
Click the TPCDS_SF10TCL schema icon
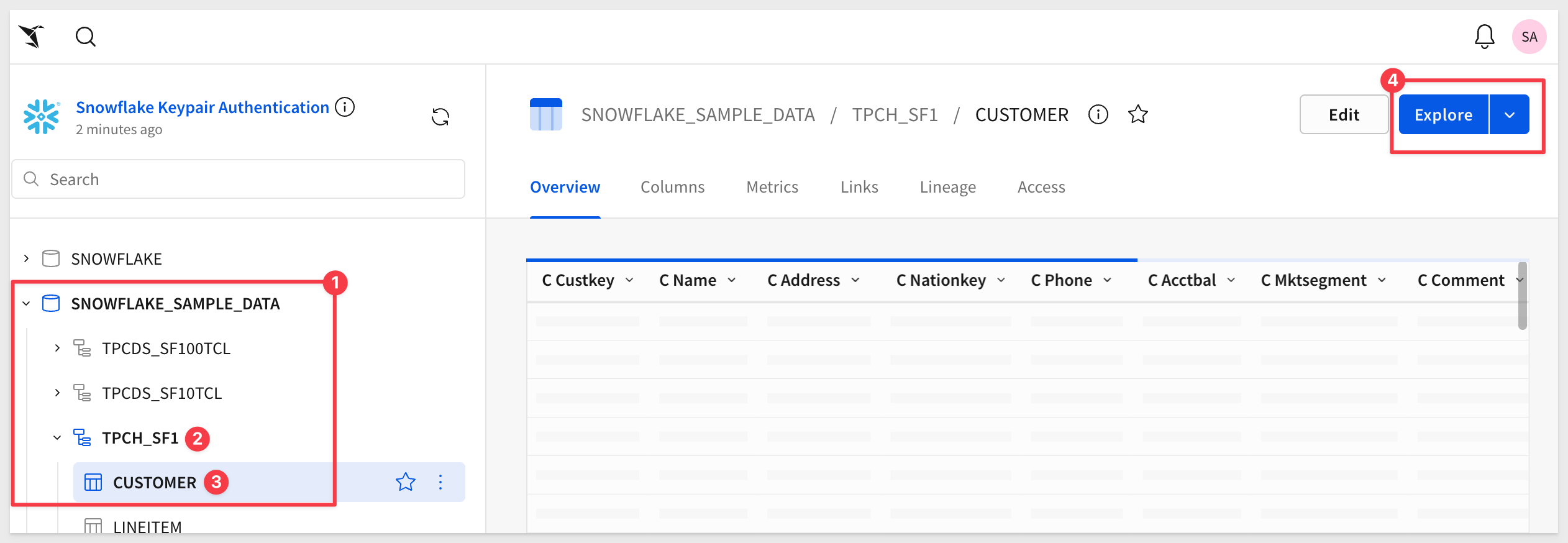coord(82,393)
